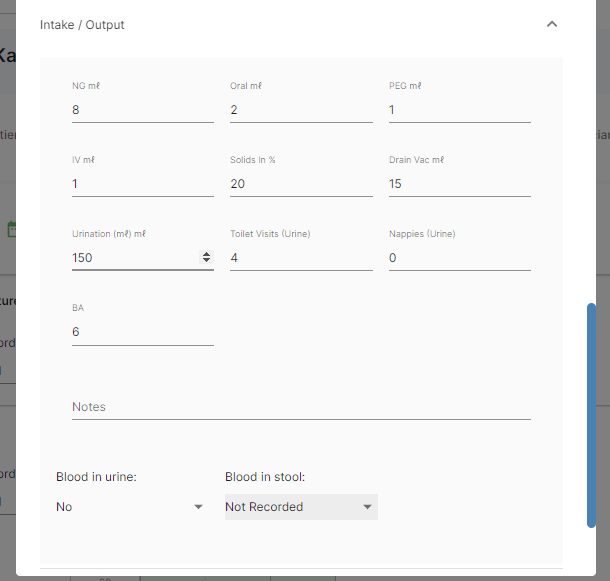Click the NG mℓ input field
The image size is (610, 581).
pyautogui.click(x=142, y=110)
